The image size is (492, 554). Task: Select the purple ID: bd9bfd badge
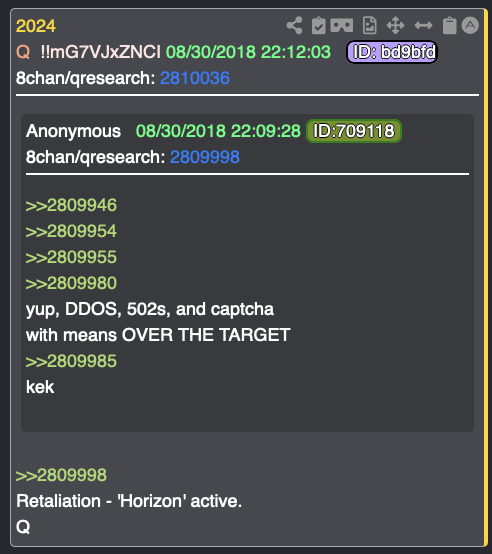392,52
